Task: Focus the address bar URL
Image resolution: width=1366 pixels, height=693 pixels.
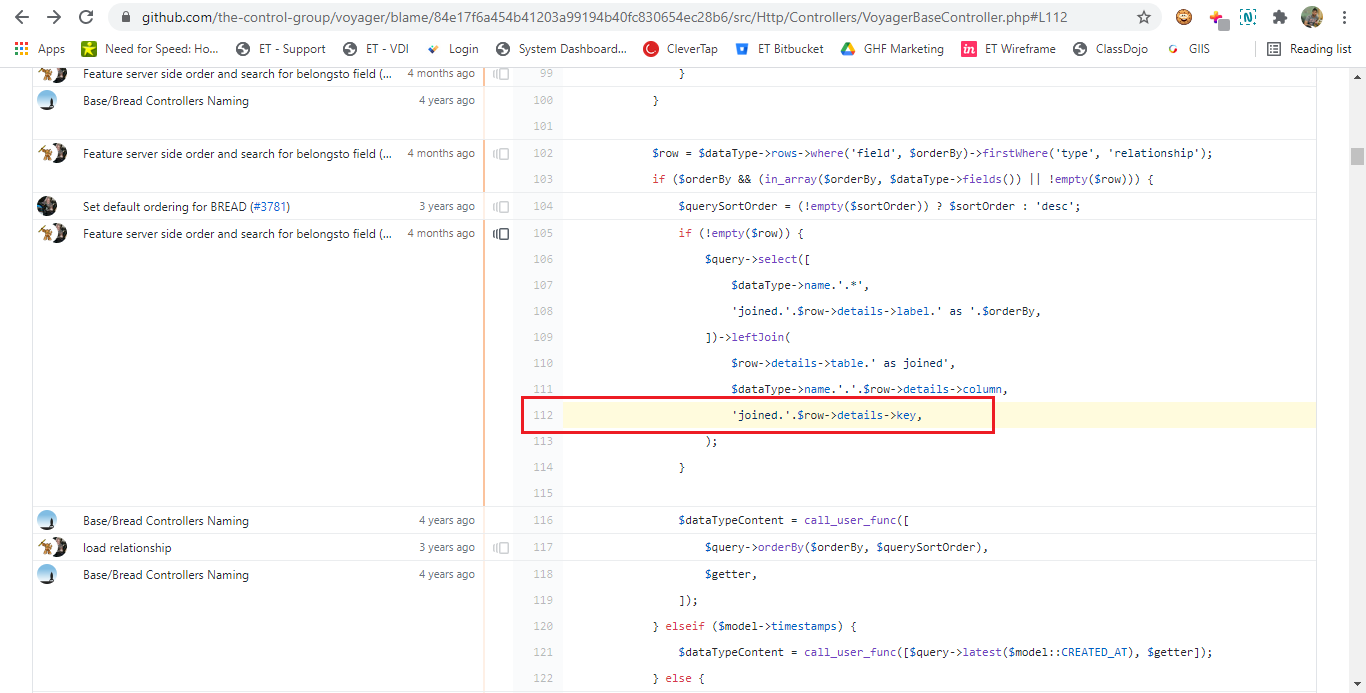Action: pos(604,17)
